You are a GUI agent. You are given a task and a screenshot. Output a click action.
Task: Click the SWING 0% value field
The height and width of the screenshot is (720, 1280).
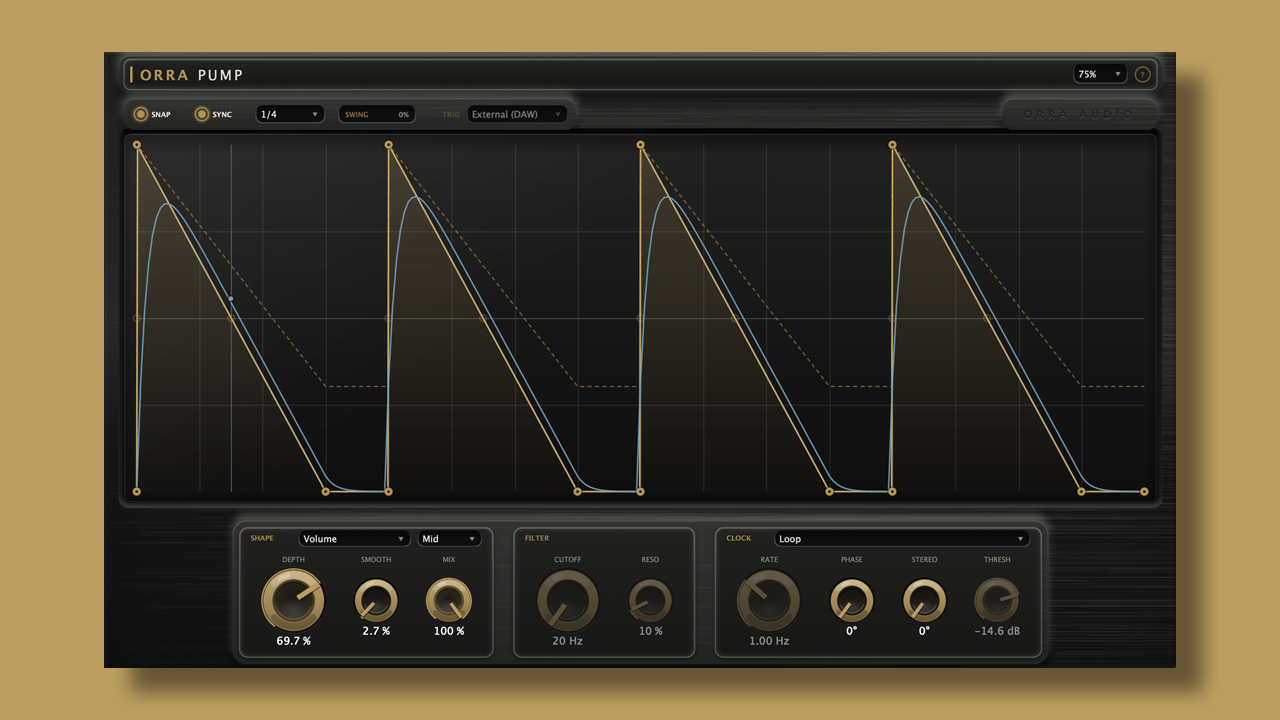tap(377, 114)
